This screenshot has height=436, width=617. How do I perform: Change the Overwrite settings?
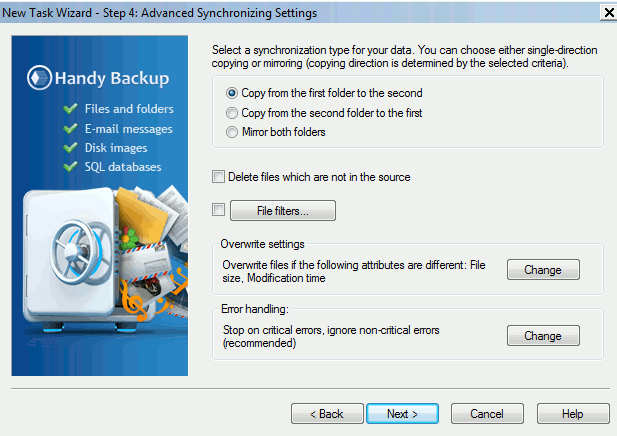point(543,270)
